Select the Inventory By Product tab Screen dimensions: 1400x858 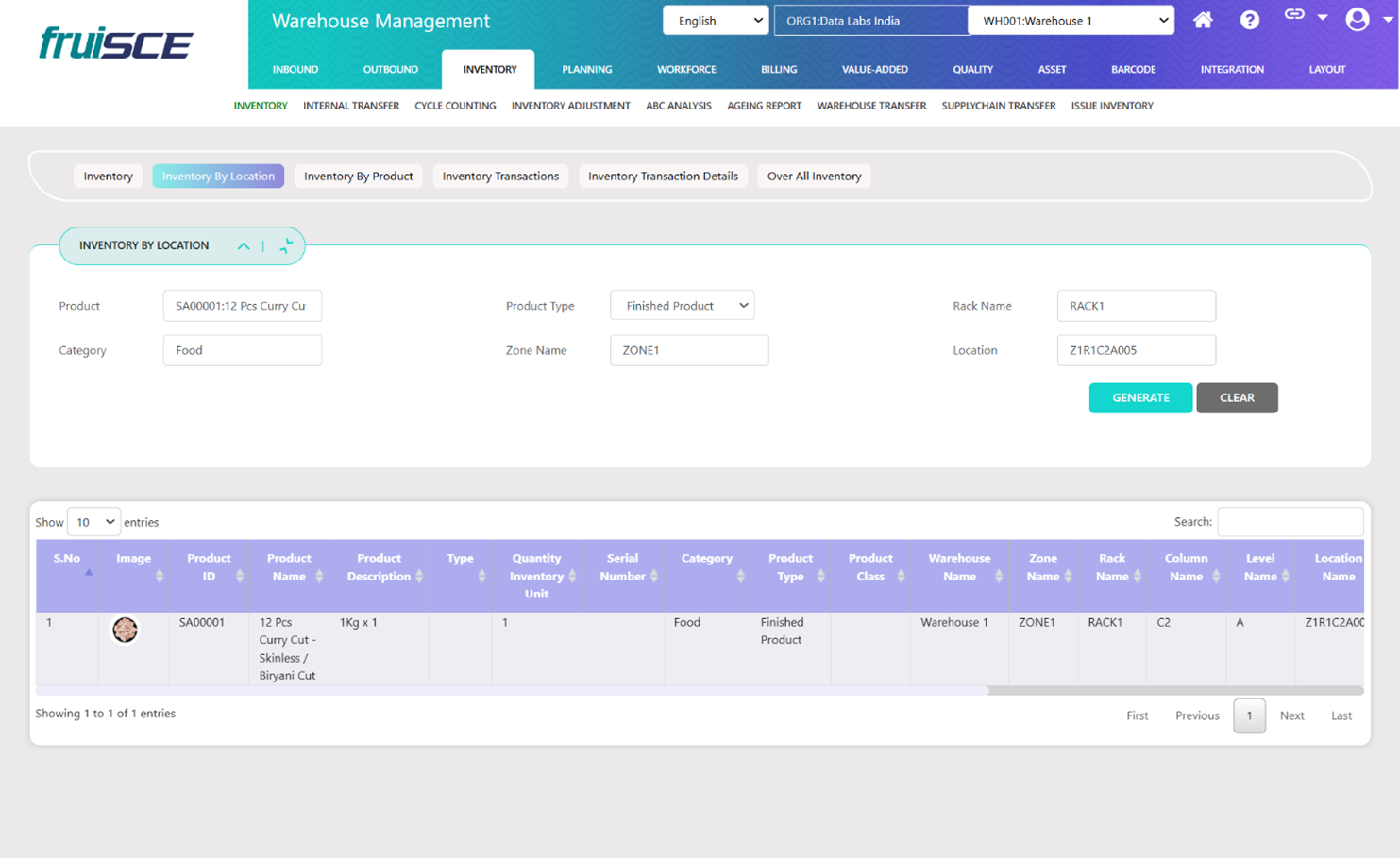click(x=358, y=177)
